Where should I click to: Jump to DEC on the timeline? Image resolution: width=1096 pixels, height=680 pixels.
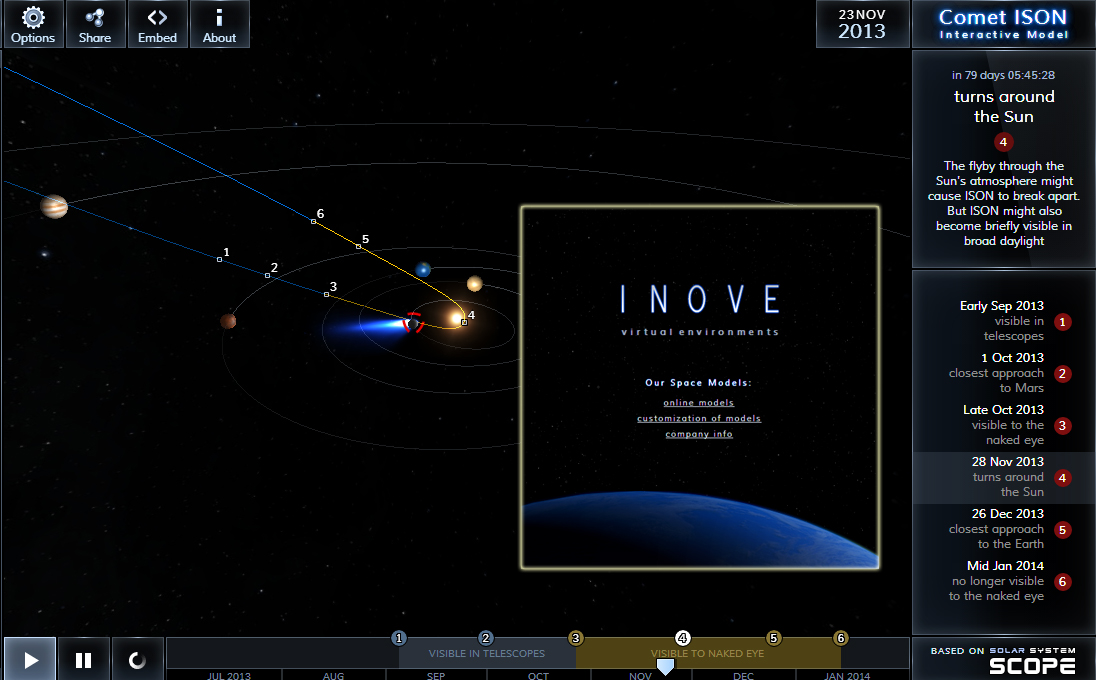click(744, 676)
